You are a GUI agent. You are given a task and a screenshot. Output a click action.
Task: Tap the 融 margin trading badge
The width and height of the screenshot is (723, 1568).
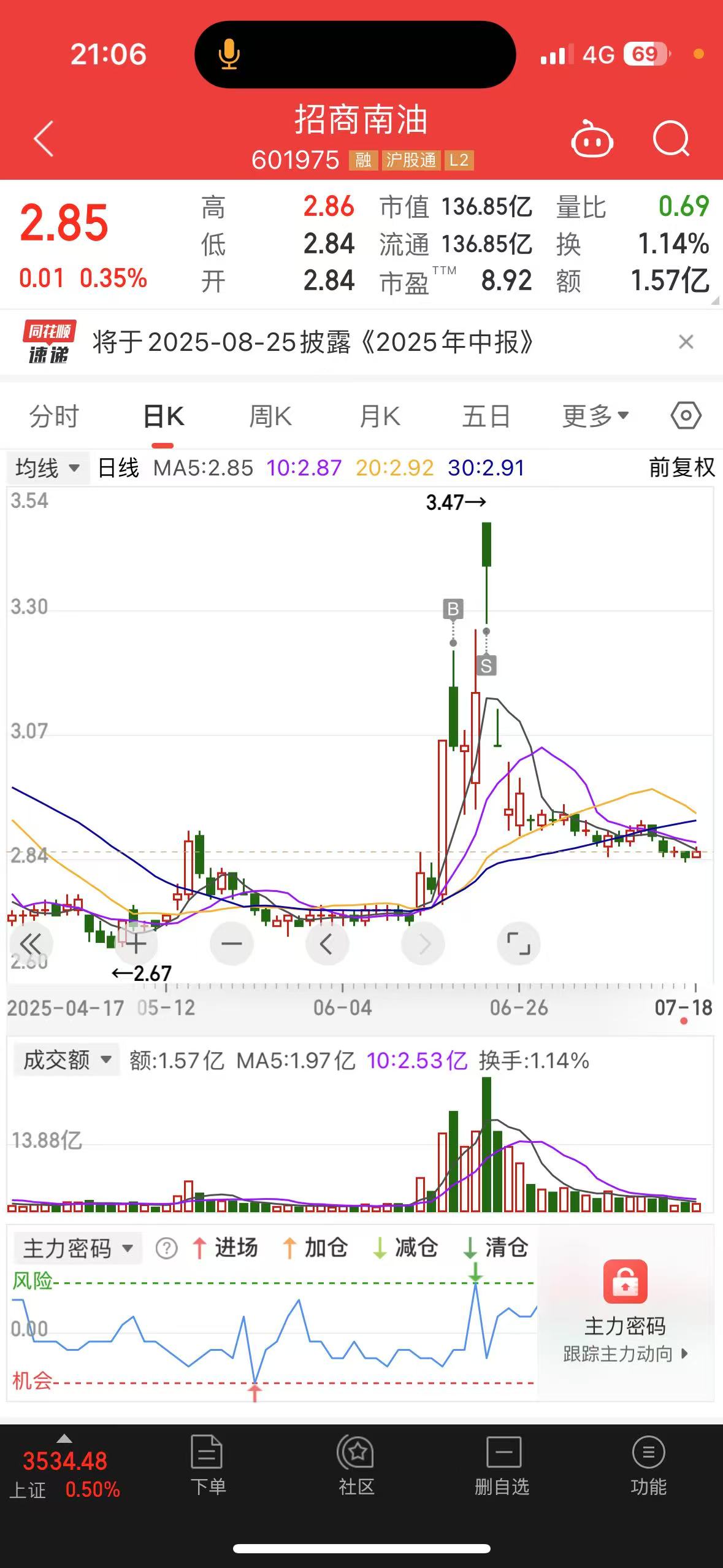tap(363, 161)
